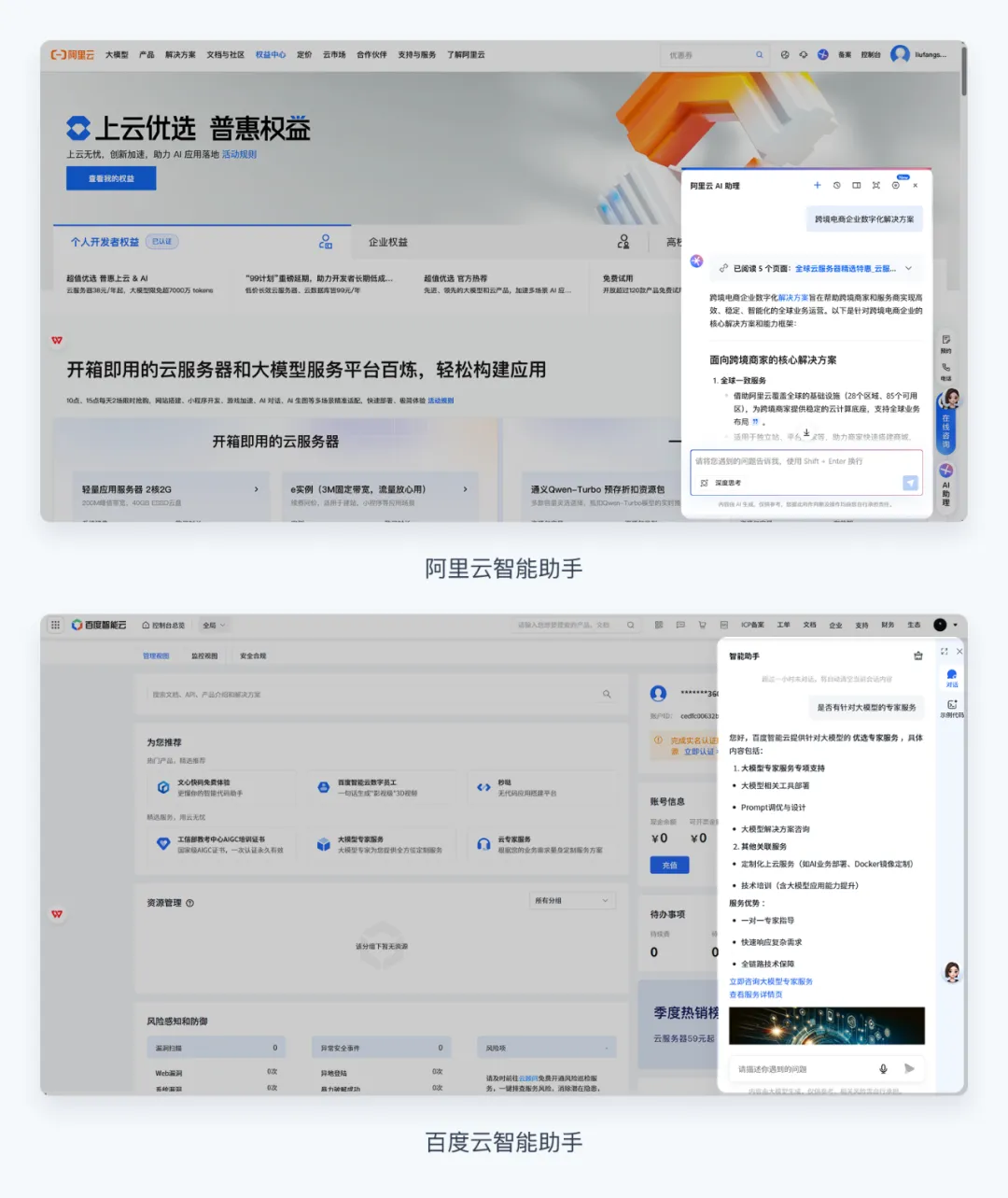Open conversation history in Aliyun AI assistant
This screenshot has height=1198, width=1008.
pos(836,185)
